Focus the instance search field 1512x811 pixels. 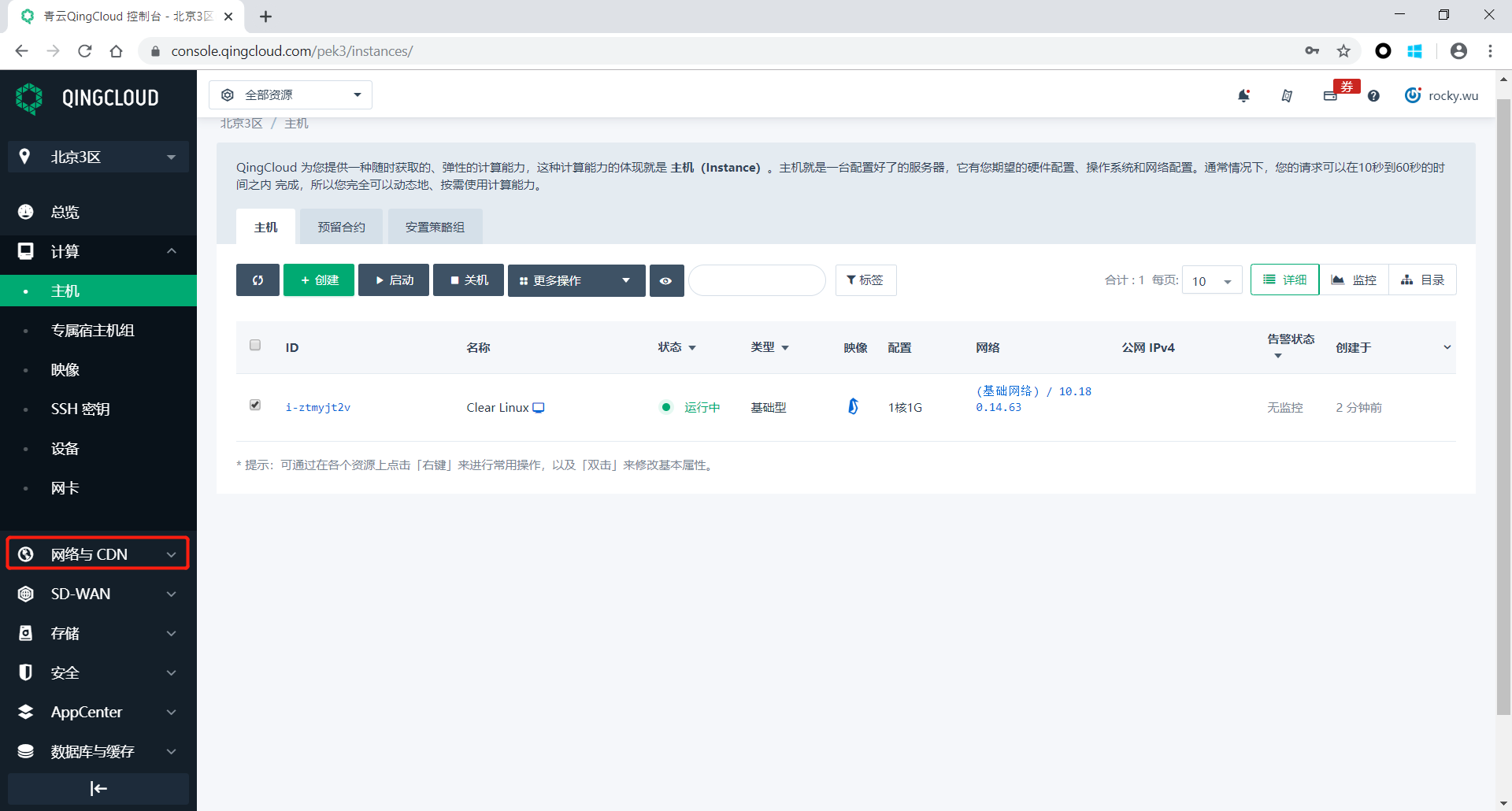click(x=757, y=280)
